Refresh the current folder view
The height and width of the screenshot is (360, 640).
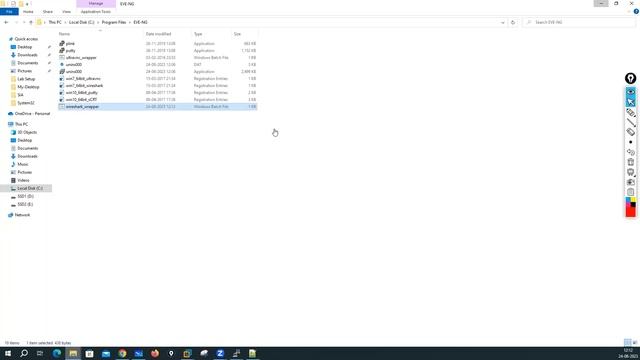pos(513,22)
